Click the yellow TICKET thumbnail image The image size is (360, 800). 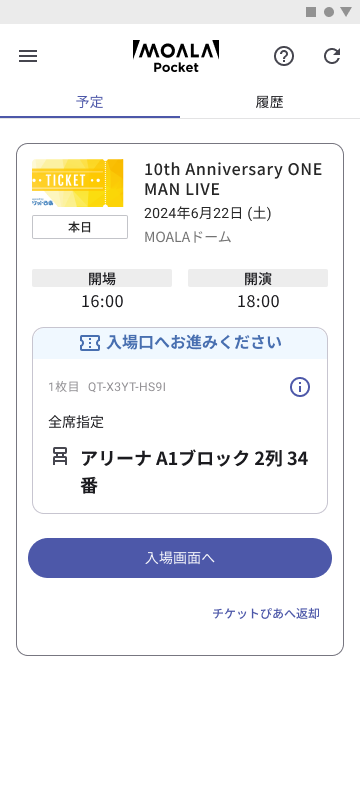point(78,183)
